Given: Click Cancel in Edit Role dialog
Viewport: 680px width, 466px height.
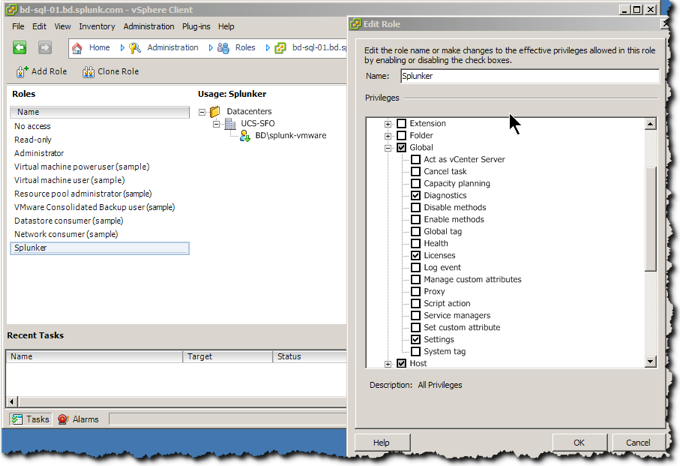Looking at the screenshot, I should click(638, 443).
